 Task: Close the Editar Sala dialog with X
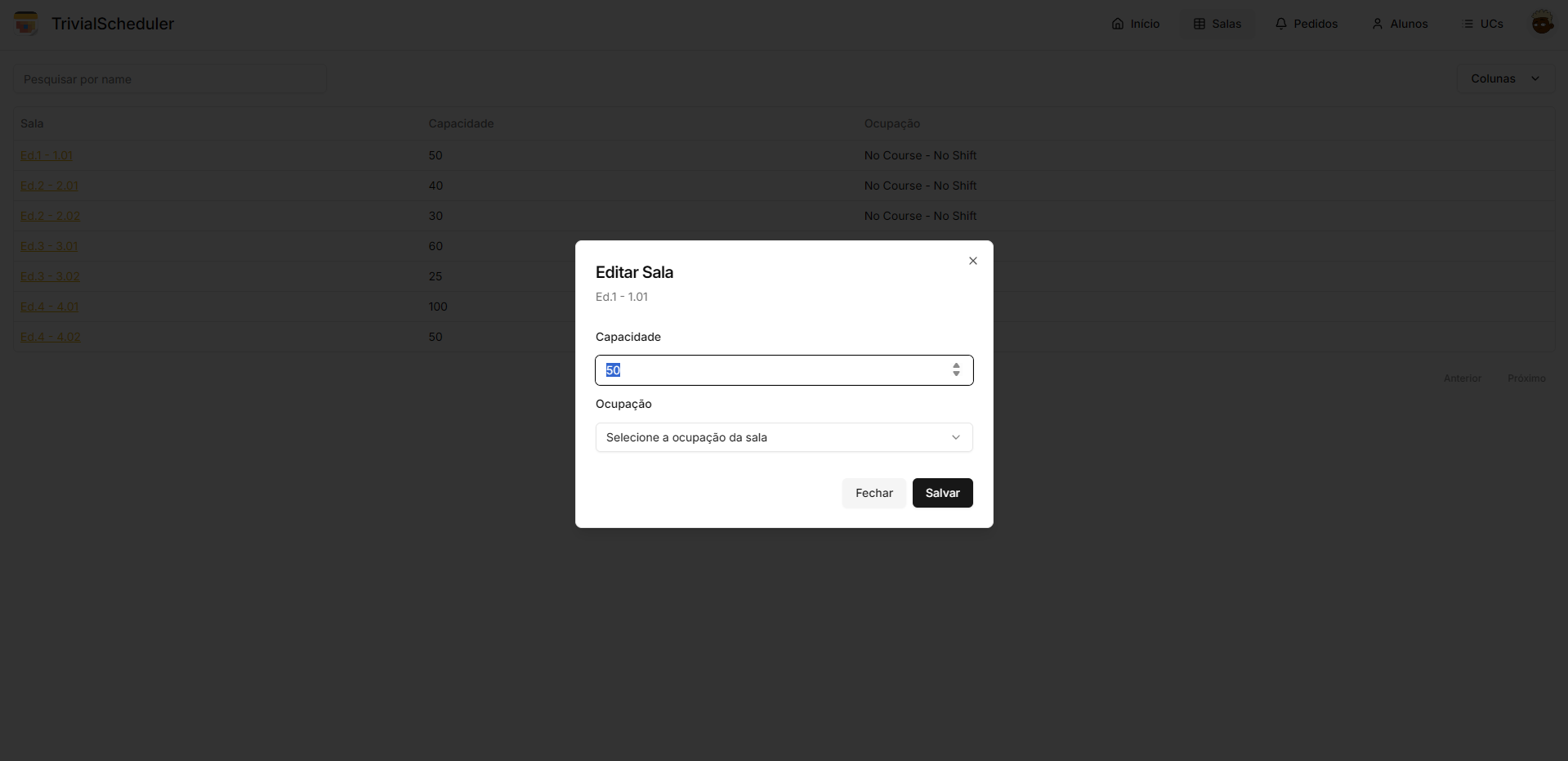972,261
